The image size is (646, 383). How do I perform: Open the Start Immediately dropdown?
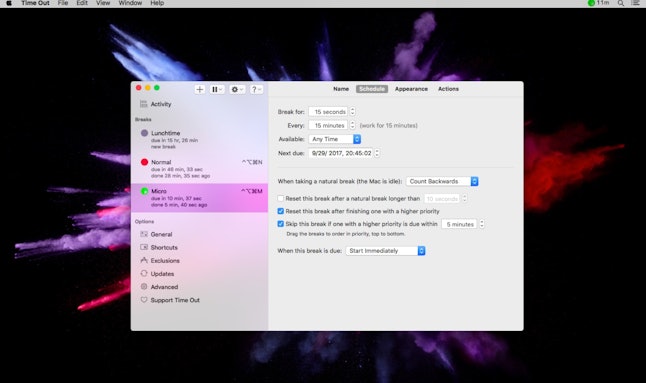pos(386,251)
